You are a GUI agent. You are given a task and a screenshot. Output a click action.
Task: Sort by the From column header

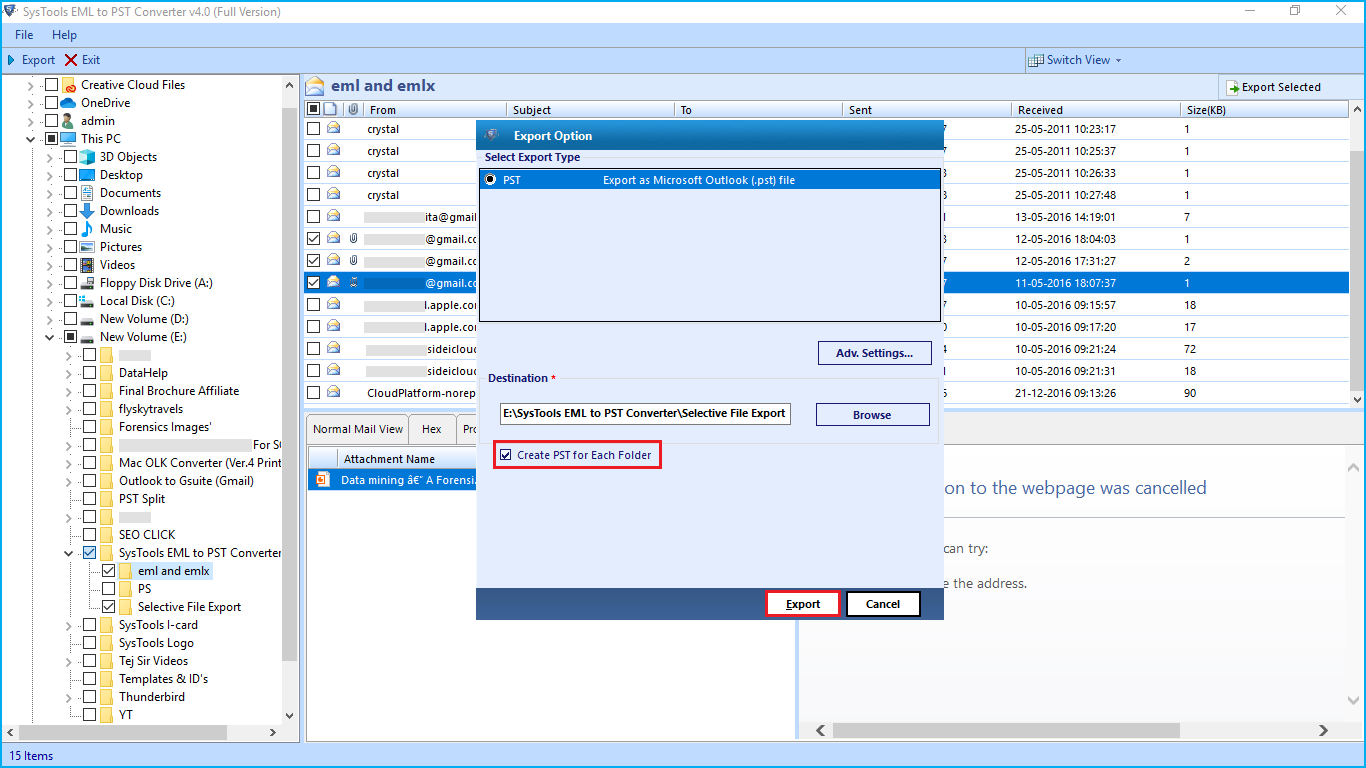pos(435,110)
